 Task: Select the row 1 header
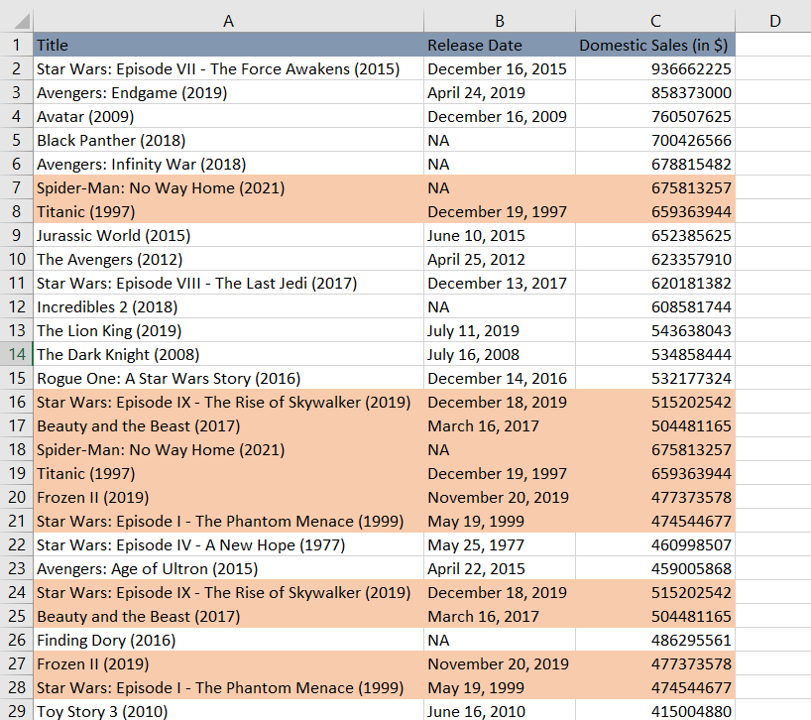17,45
